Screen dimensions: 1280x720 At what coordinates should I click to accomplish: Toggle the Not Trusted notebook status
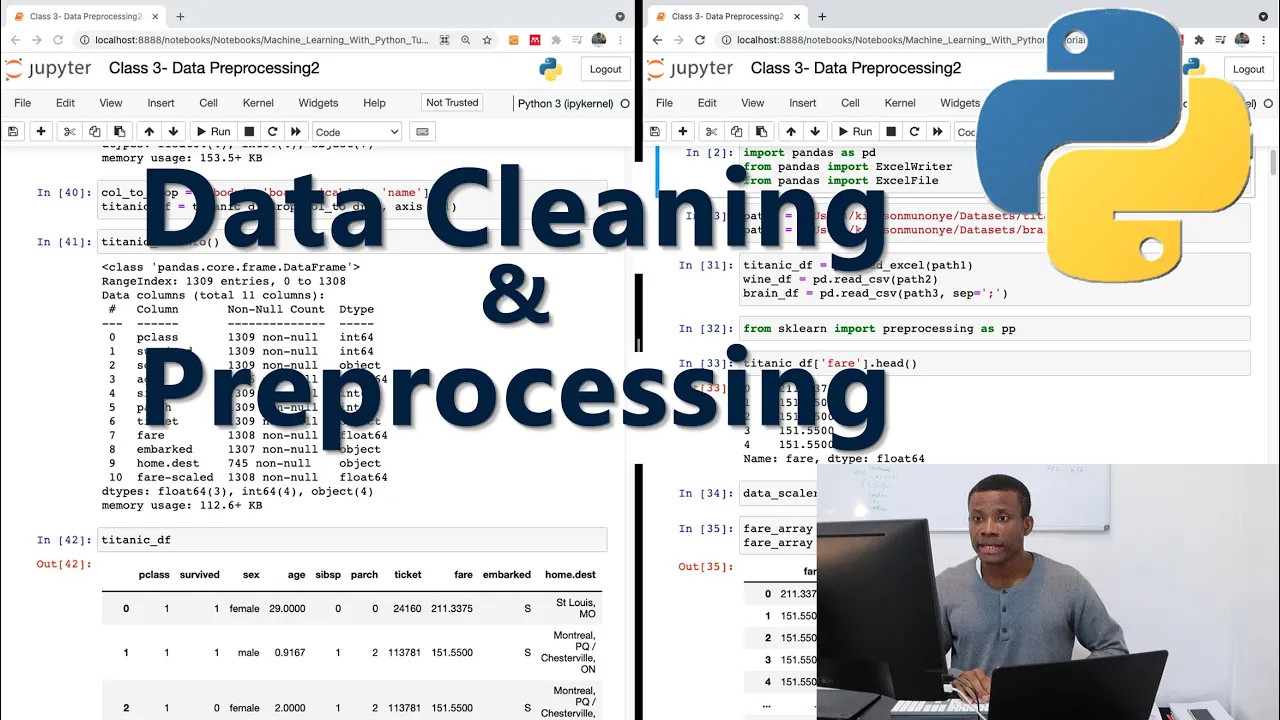coord(452,102)
